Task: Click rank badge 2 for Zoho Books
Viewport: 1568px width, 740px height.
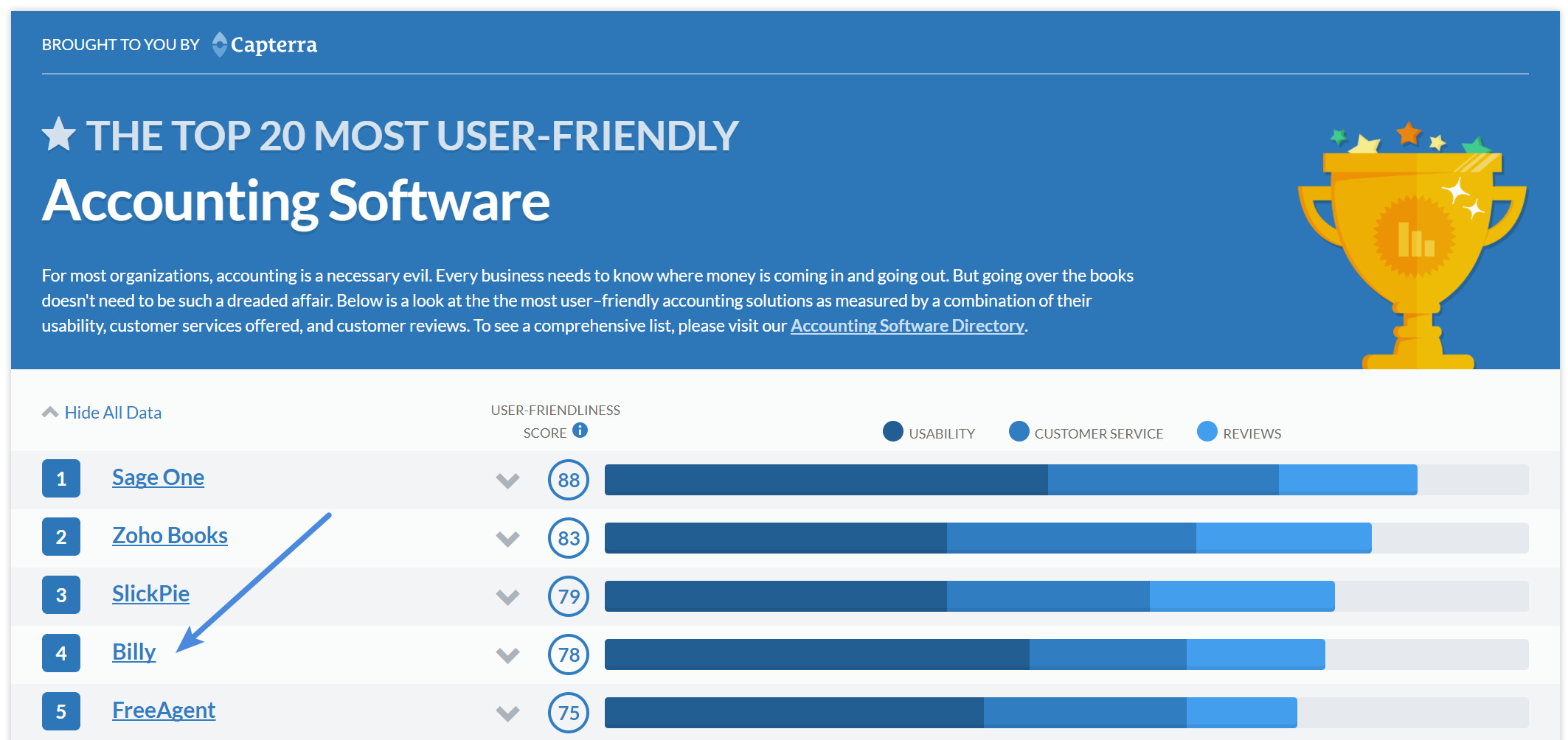Action: pos(61,537)
